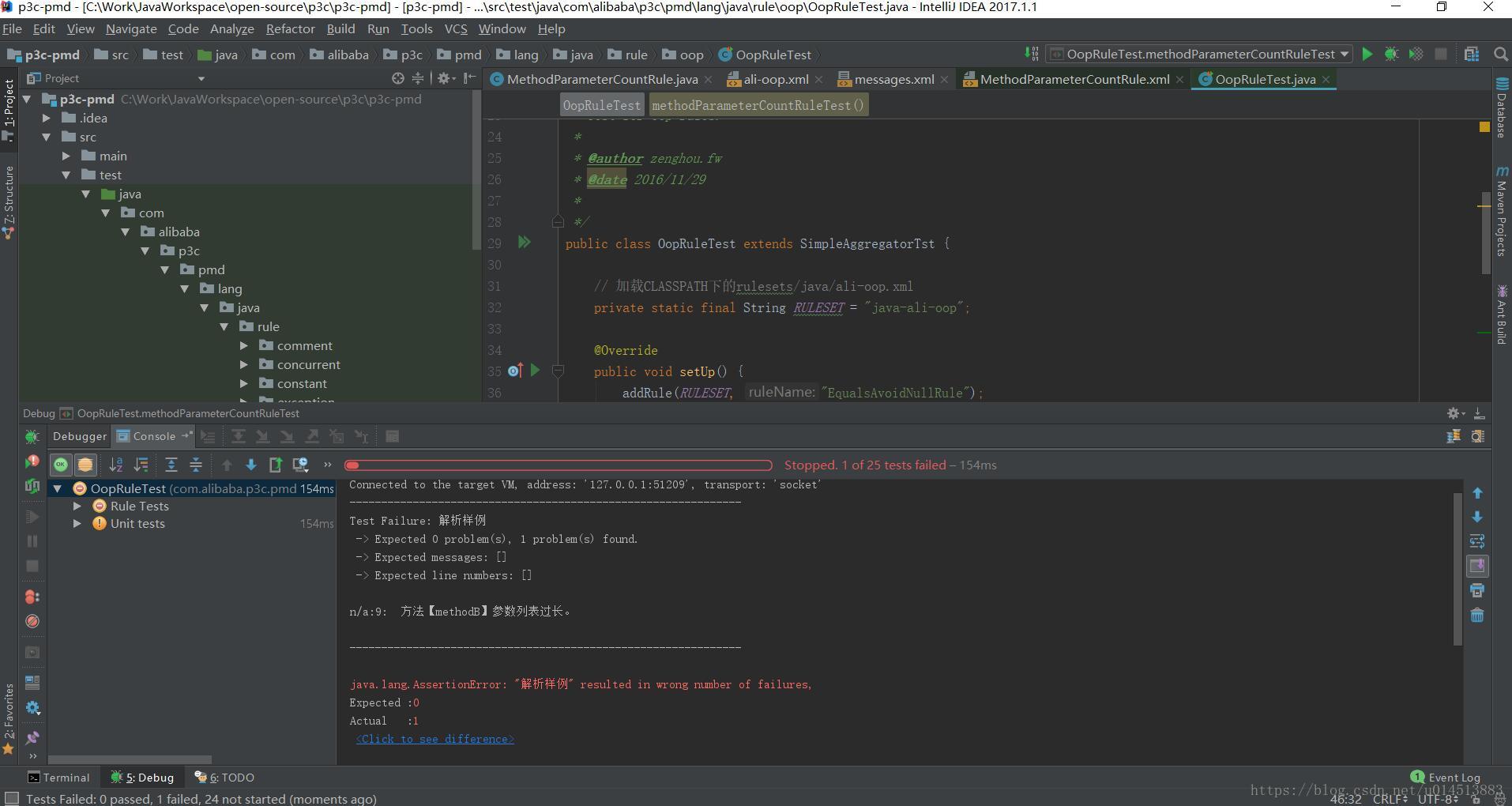Image resolution: width=1512 pixels, height=806 pixels.
Task: Click methodParameterCountRuleTest() breadcrumb
Action: 758,105
